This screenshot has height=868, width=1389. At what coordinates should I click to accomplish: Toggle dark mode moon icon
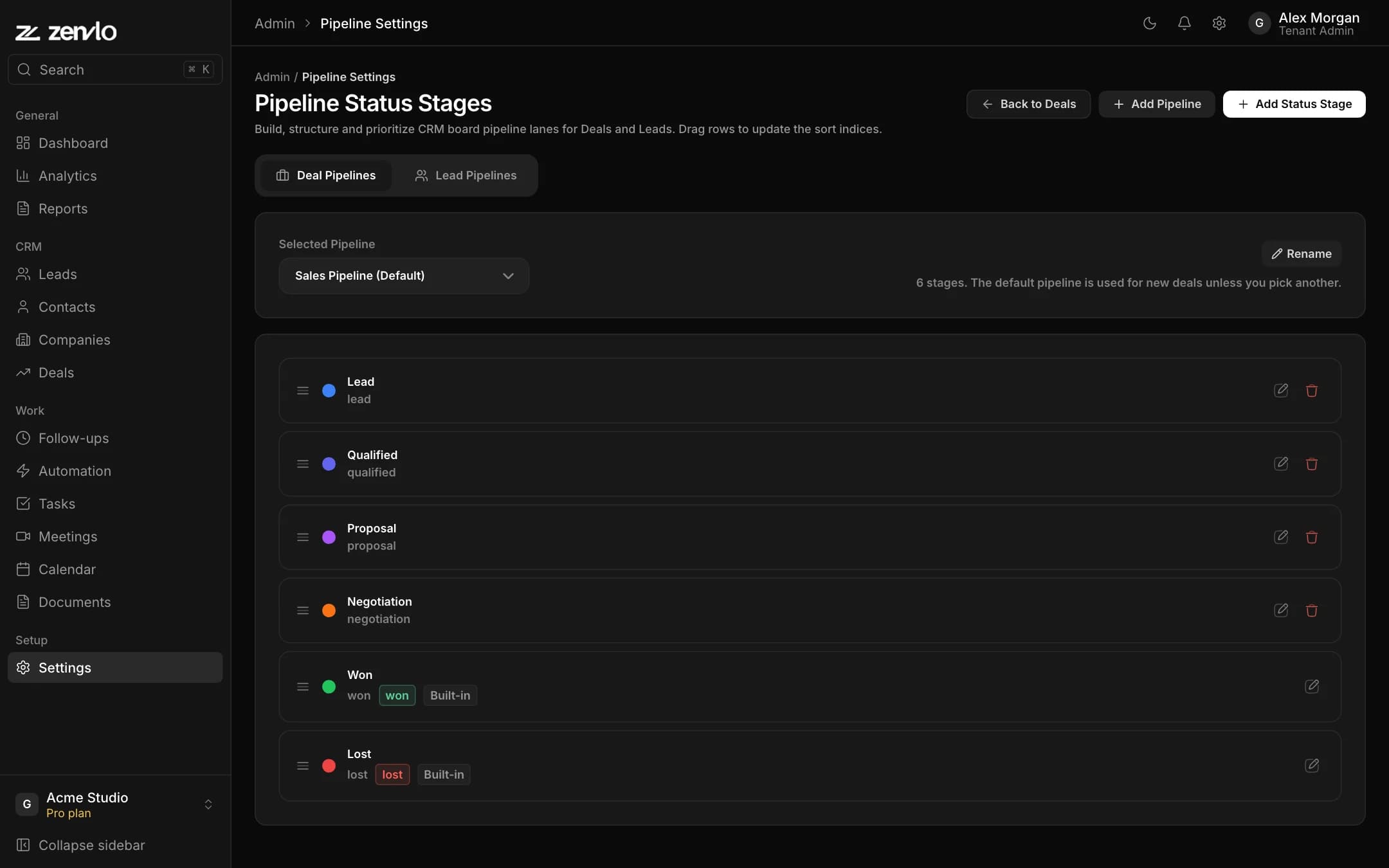1150,23
